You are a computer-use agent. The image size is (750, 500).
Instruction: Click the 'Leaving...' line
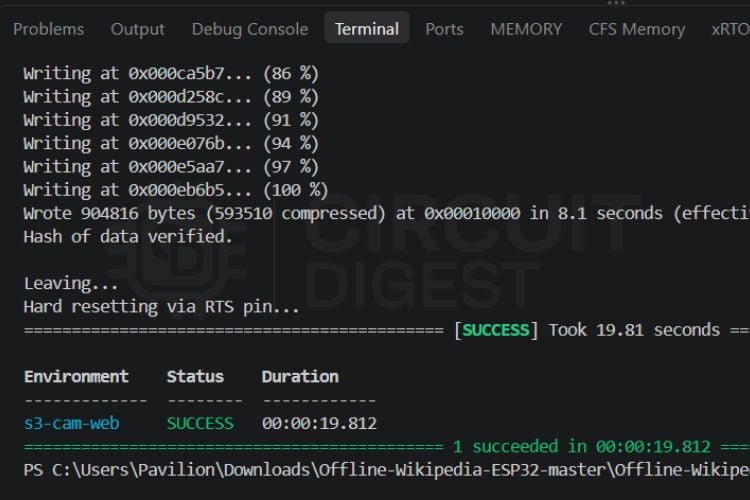pos(71,284)
